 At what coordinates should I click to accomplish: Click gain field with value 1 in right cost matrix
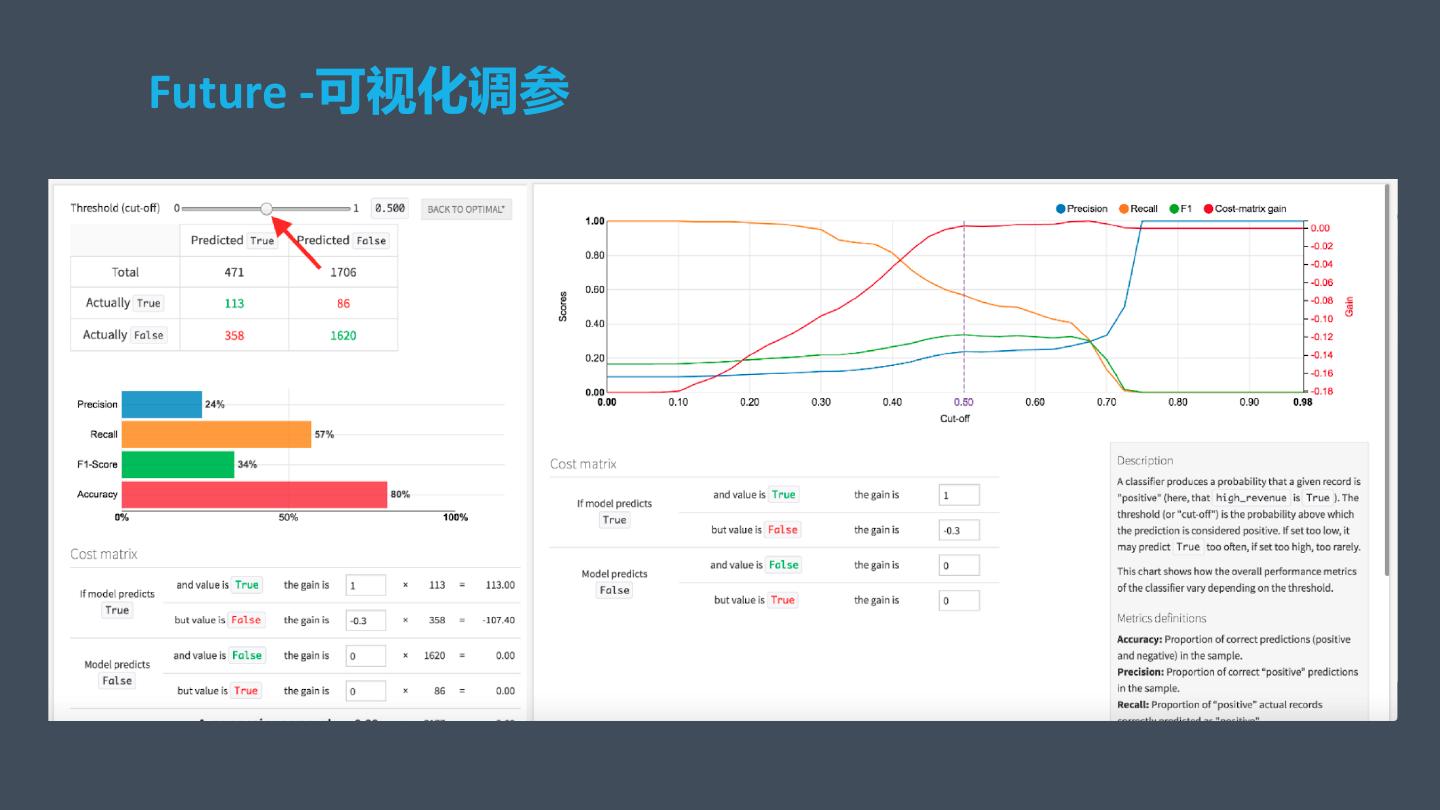(959, 495)
